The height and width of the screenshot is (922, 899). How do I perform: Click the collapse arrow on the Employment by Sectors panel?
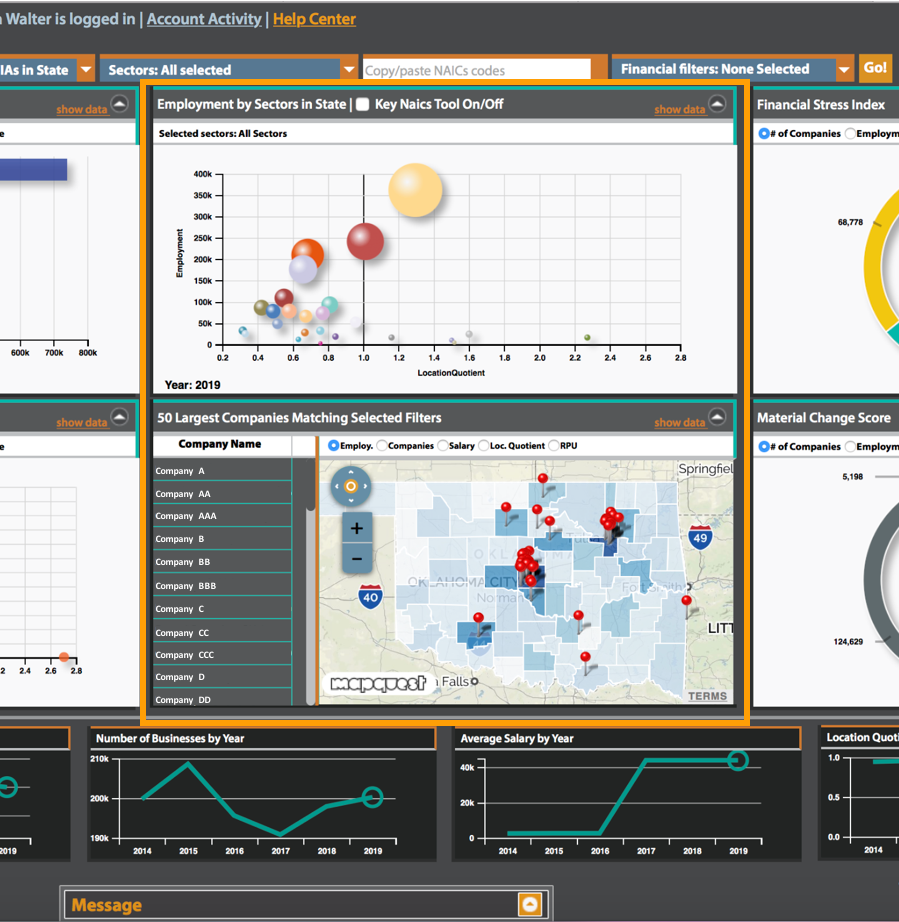coord(716,102)
